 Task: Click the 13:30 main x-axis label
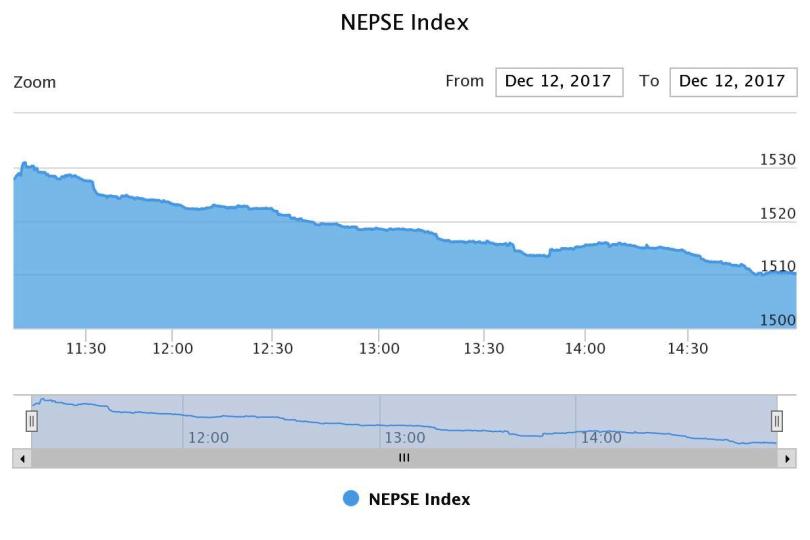(484, 348)
